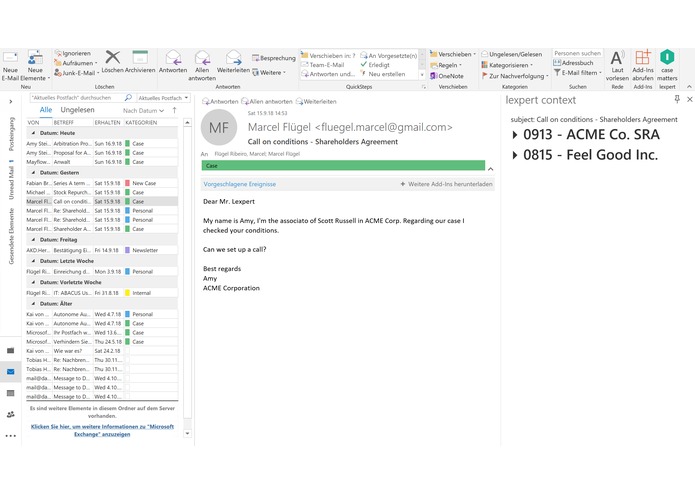
Task: Collapse the message header caret
Action: [x=490, y=169]
